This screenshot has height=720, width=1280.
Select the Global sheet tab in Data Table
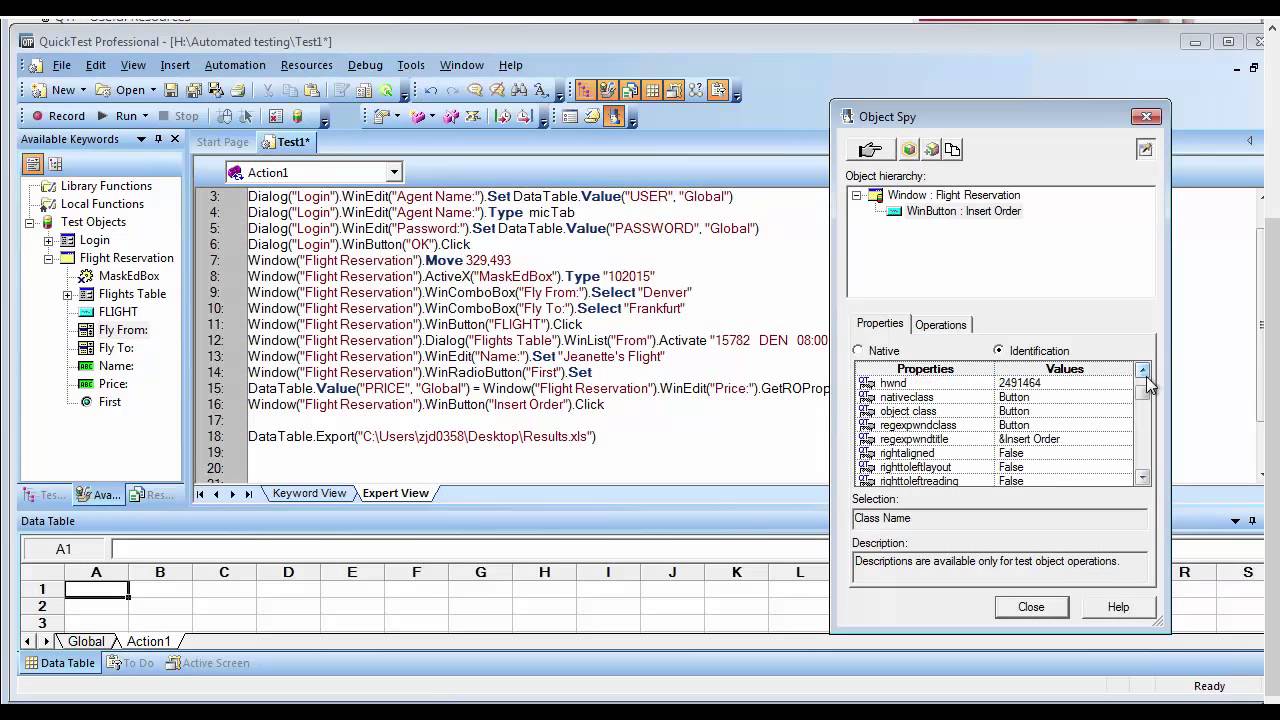[86, 641]
